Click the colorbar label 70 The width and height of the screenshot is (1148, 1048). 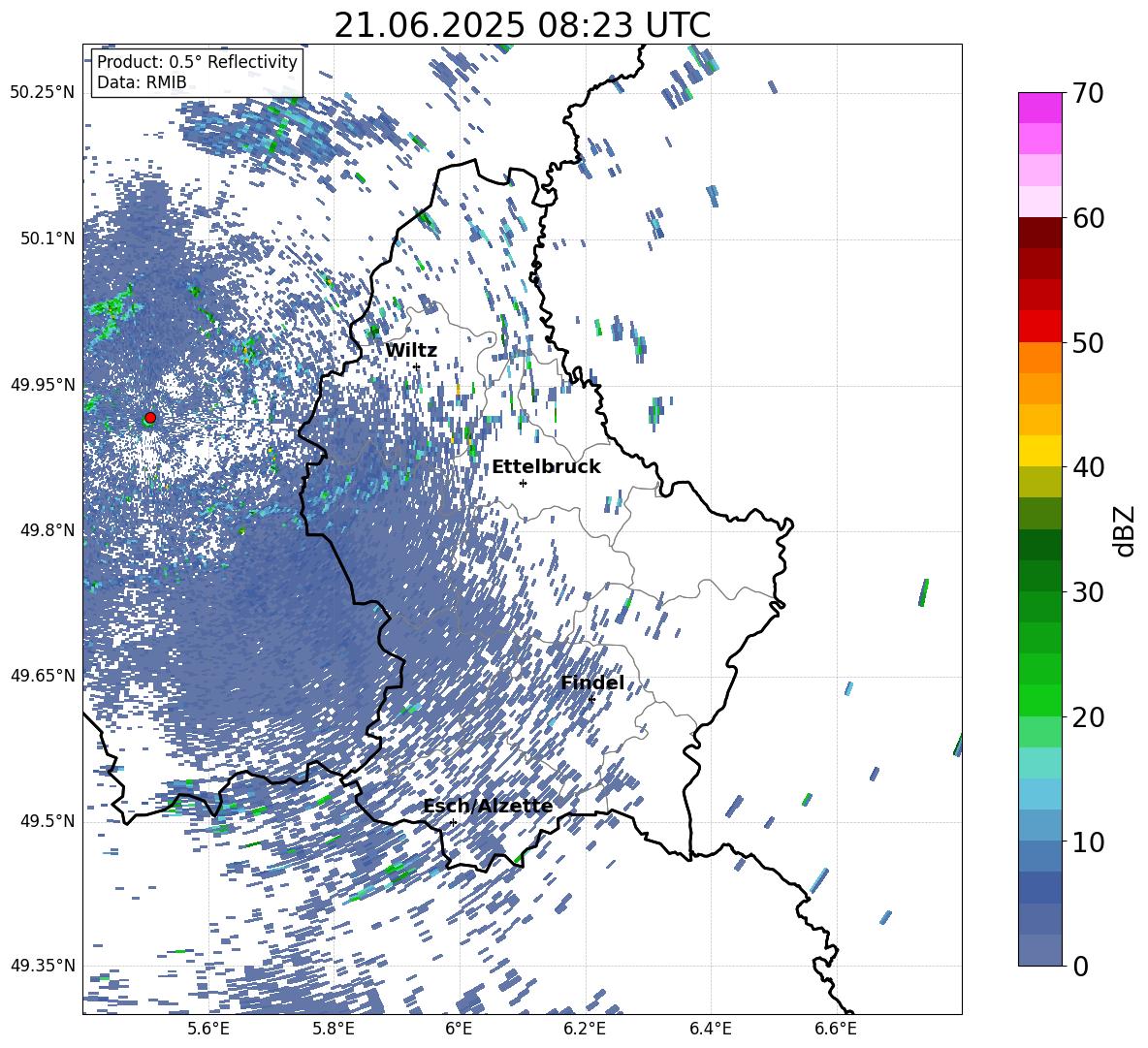pyautogui.click(x=1088, y=93)
